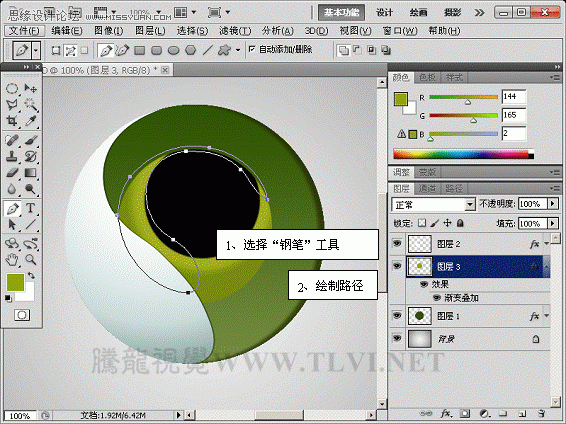566x424 pixels.
Task: Select the Blur tool
Action: 12,189
